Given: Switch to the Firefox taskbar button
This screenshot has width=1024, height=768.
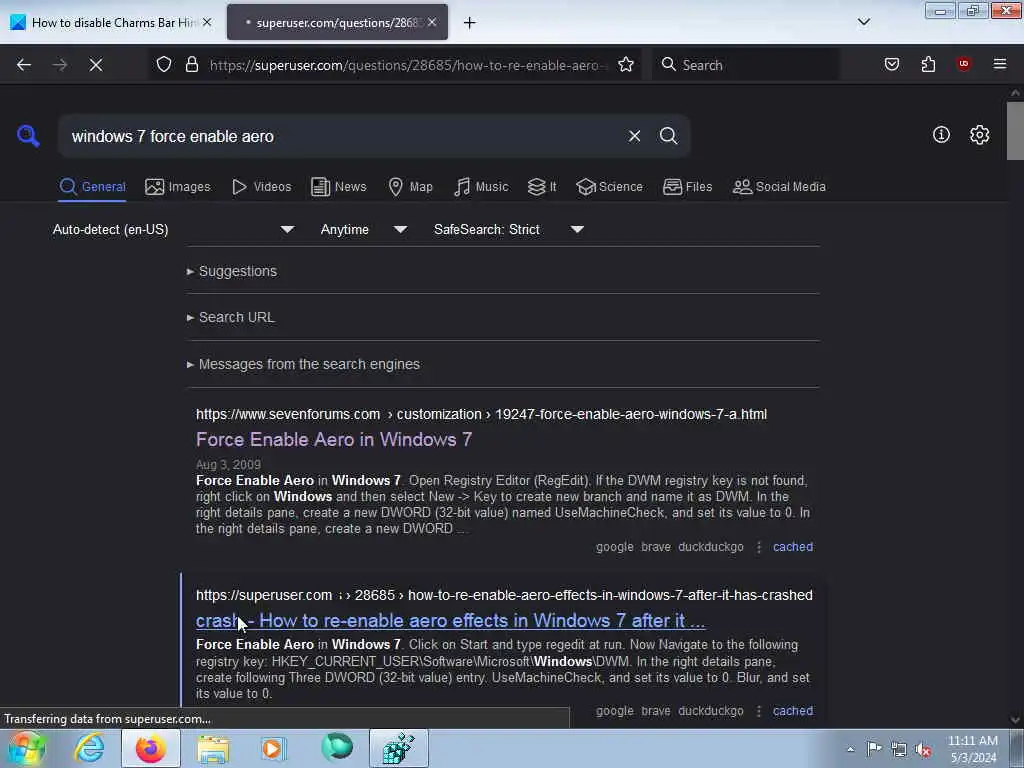Looking at the screenshot, I should (150, 748).
